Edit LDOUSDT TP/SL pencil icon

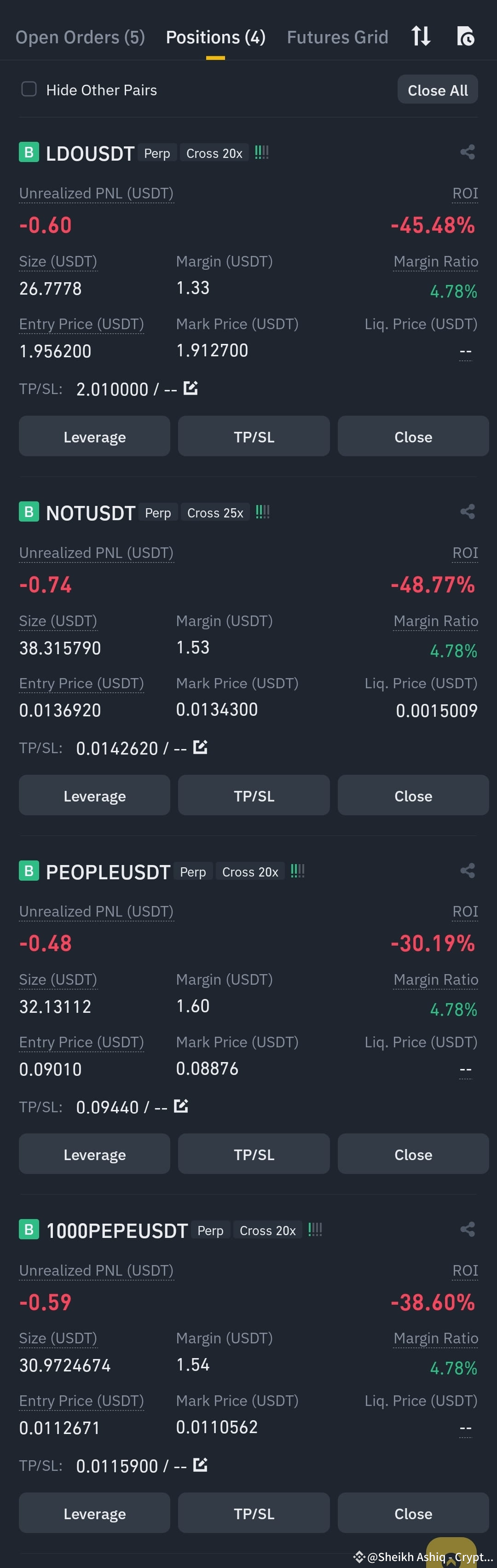pos(191,388)
